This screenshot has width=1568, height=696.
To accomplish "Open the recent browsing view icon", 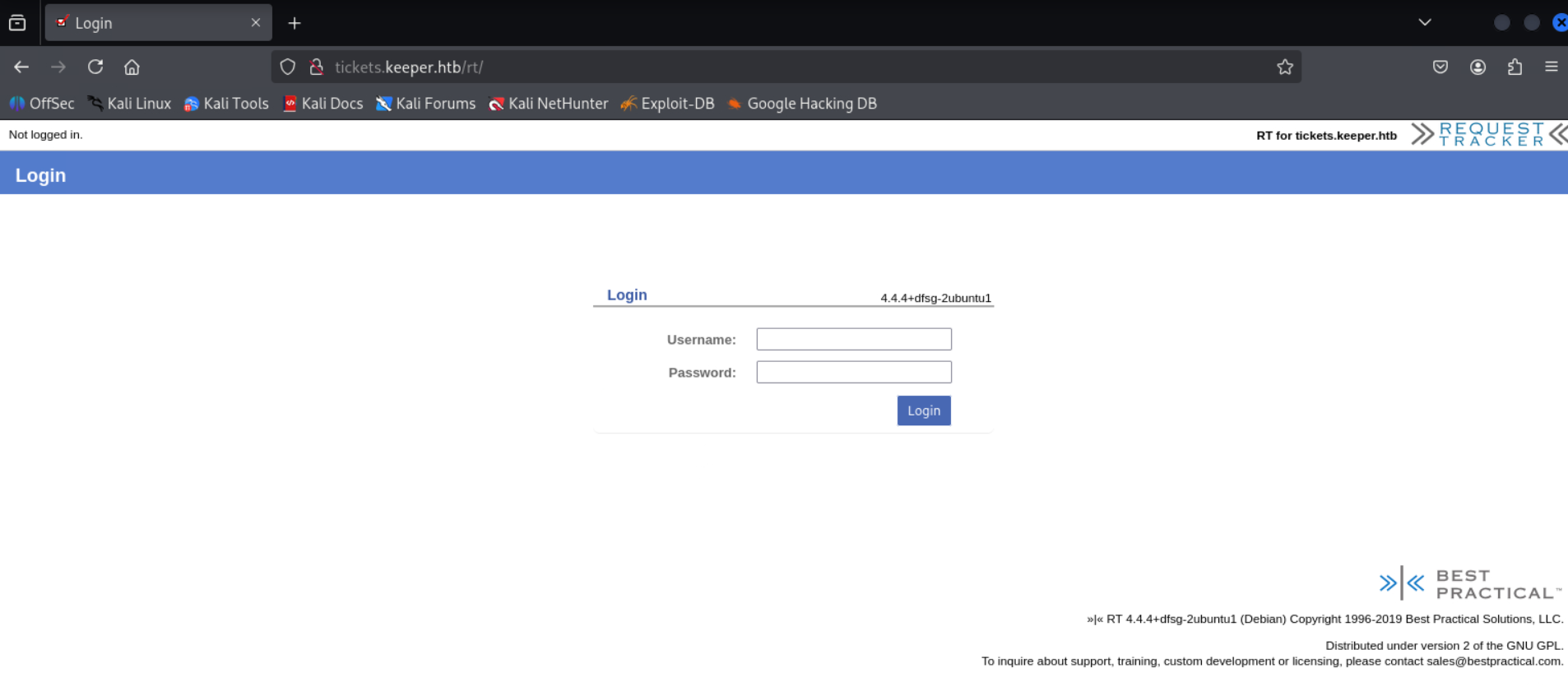I will (17, 23).
